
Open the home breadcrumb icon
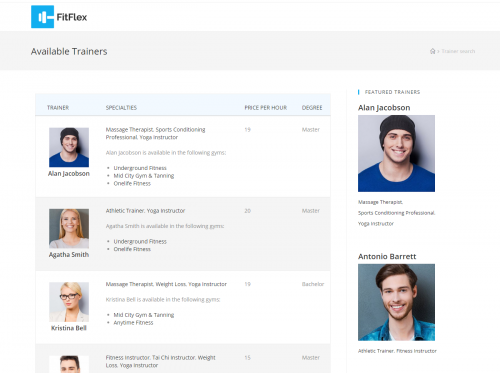(x=433, y=51)
